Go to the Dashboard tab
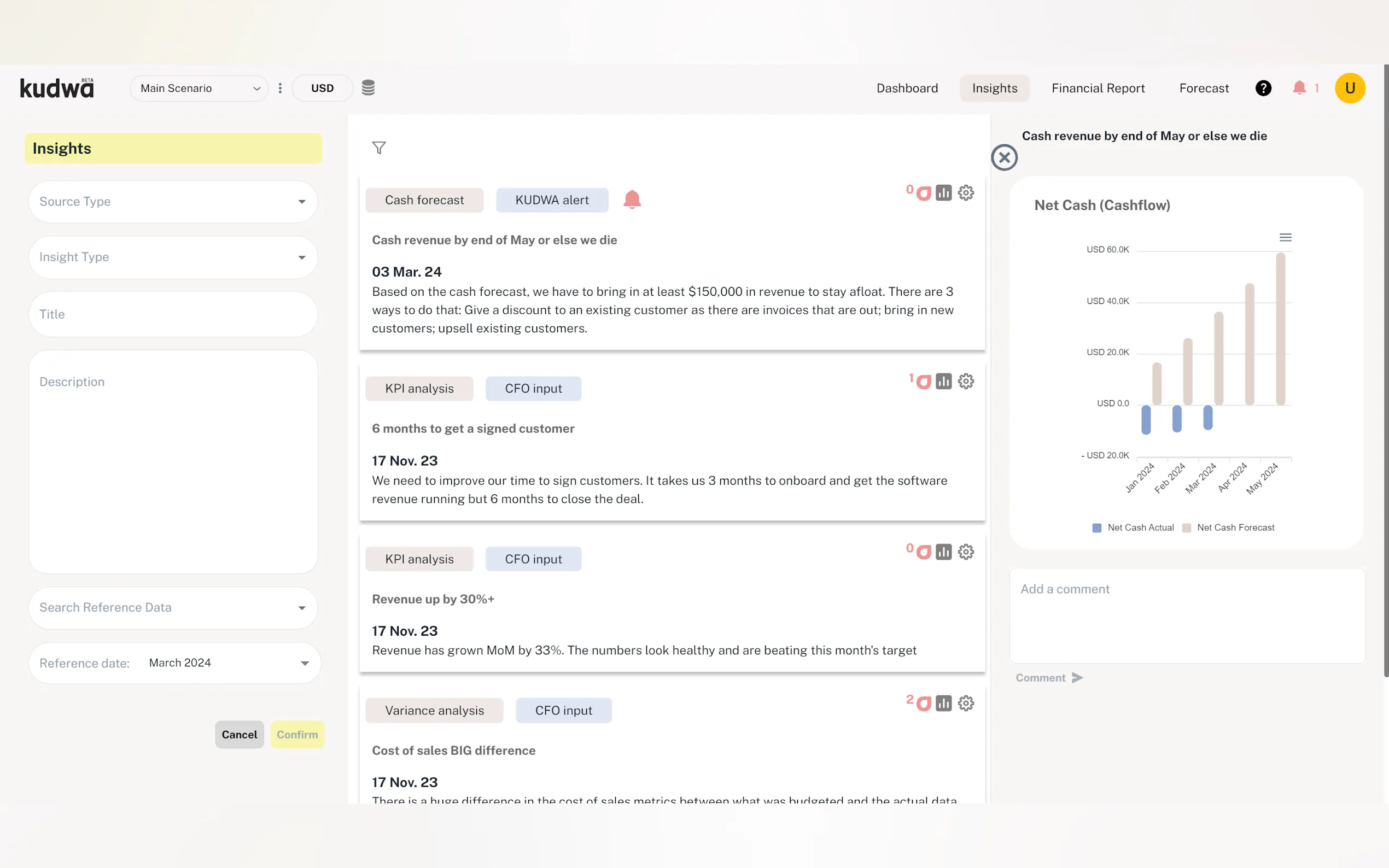The height and width of the screenshot is (868, 1389). (907, 88)
